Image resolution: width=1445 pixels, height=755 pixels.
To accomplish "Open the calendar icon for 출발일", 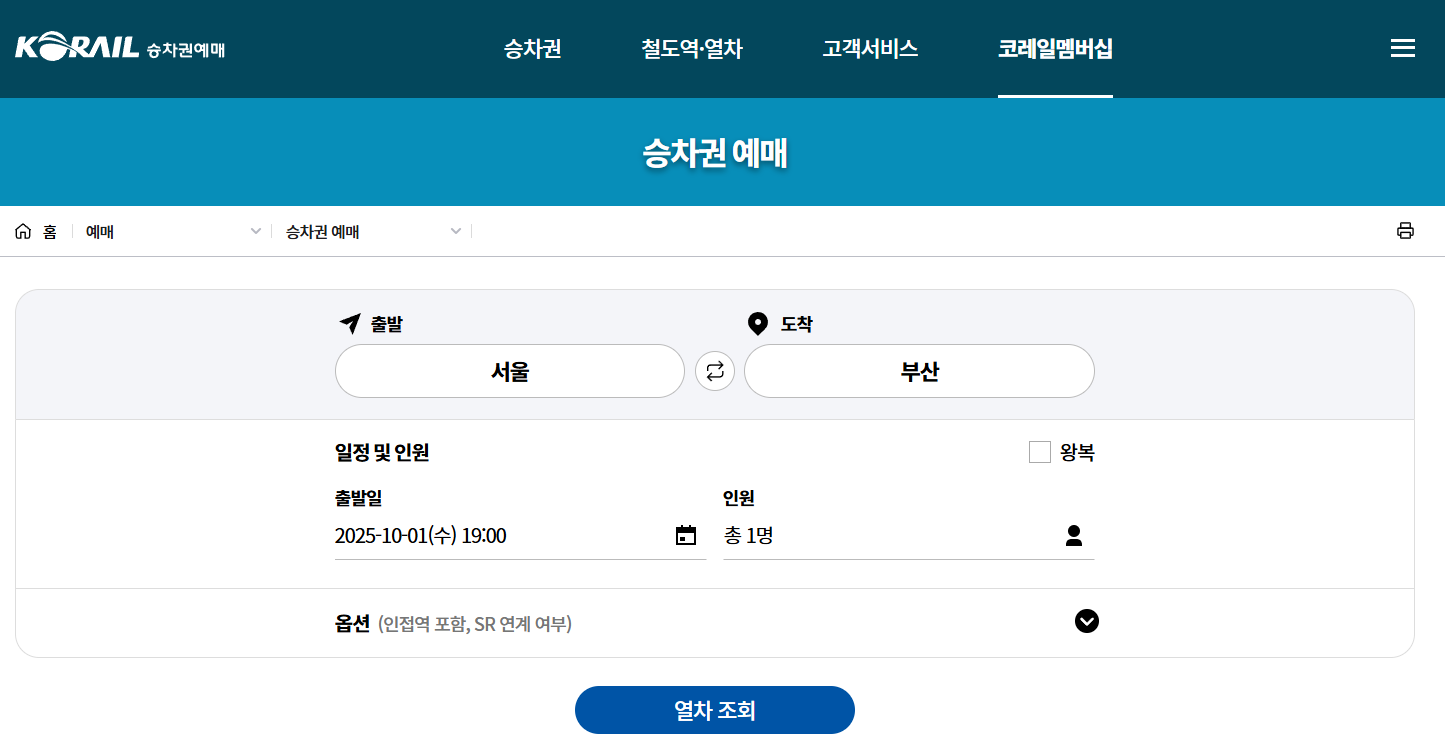I will pyautogui.click(x=686, y=535).
